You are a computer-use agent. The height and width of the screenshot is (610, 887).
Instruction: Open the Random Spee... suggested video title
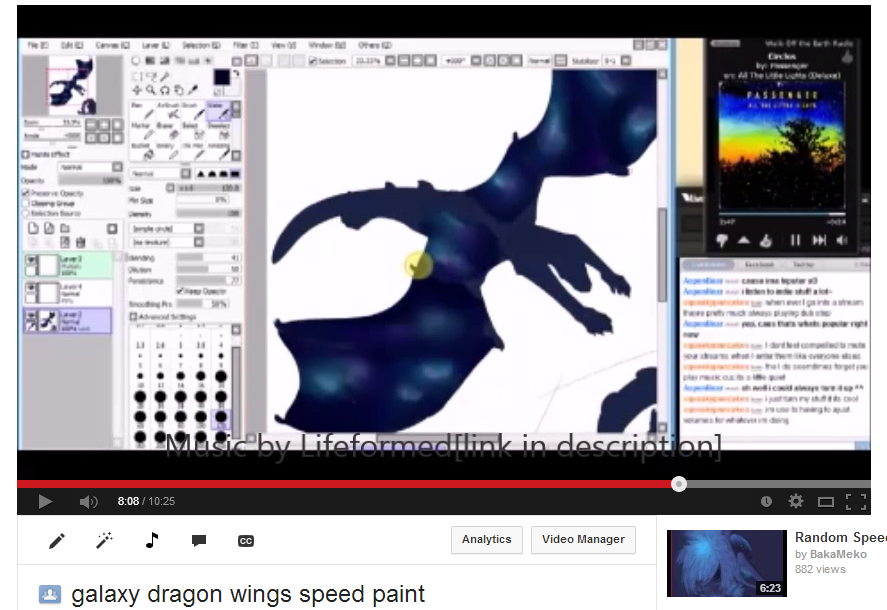point(841,537)
